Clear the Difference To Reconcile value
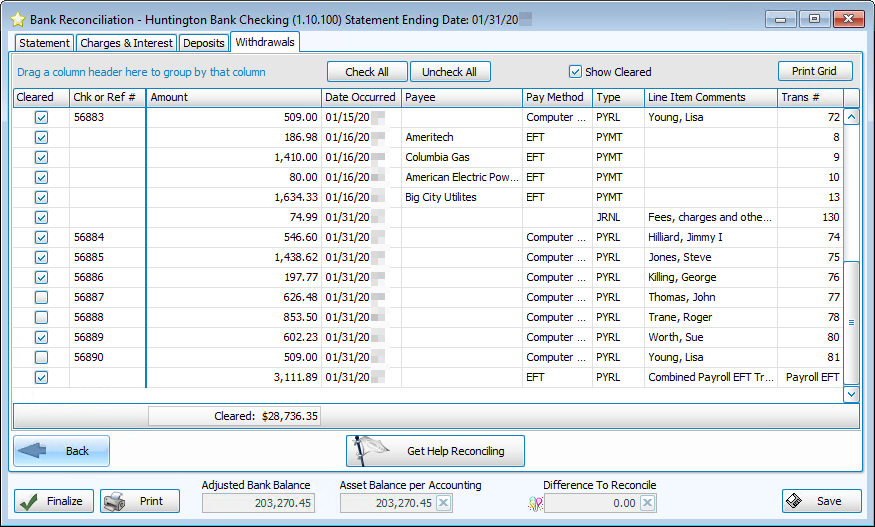 click(x=647, y=503)
